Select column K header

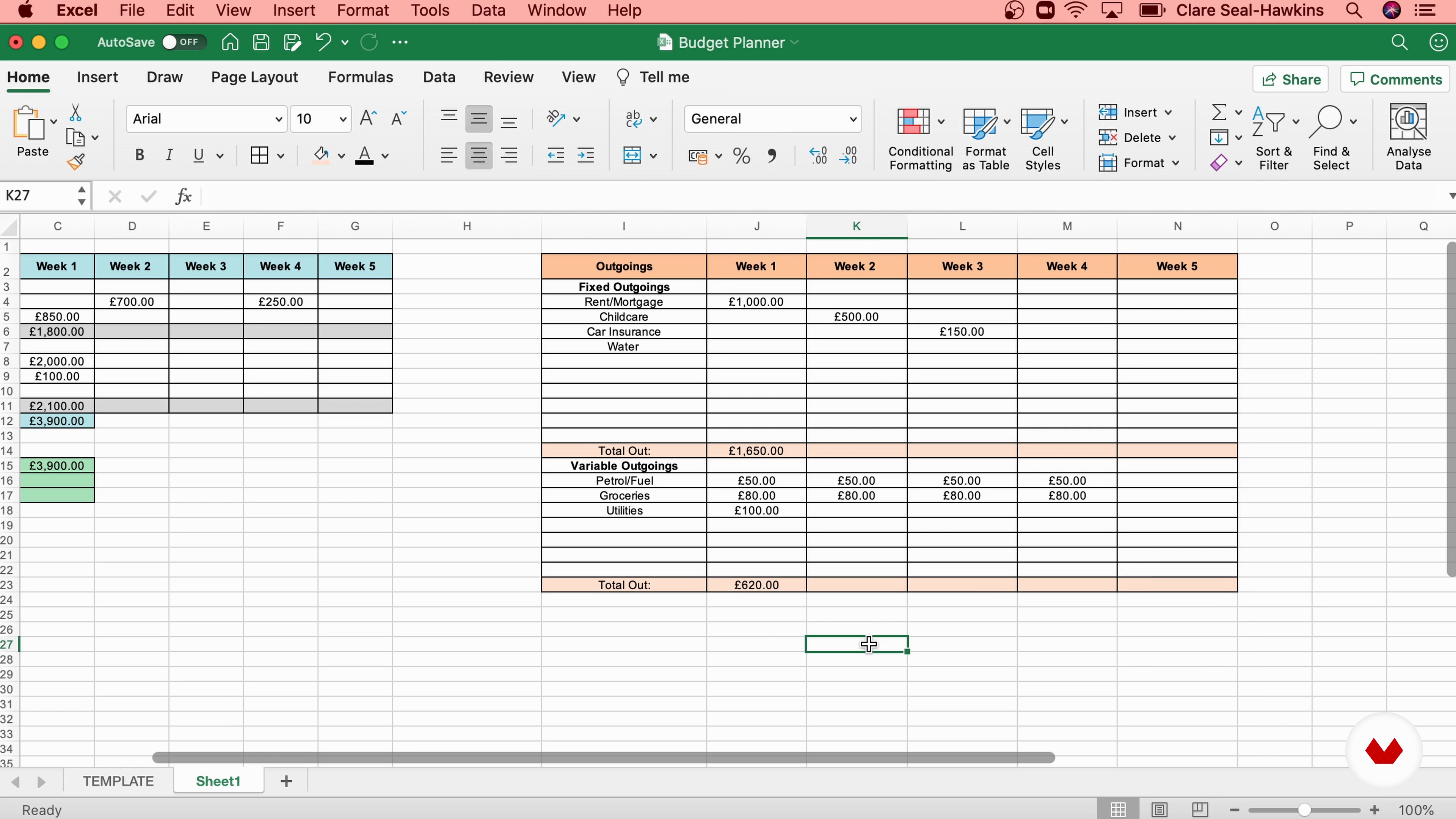(x=856, y=226)
